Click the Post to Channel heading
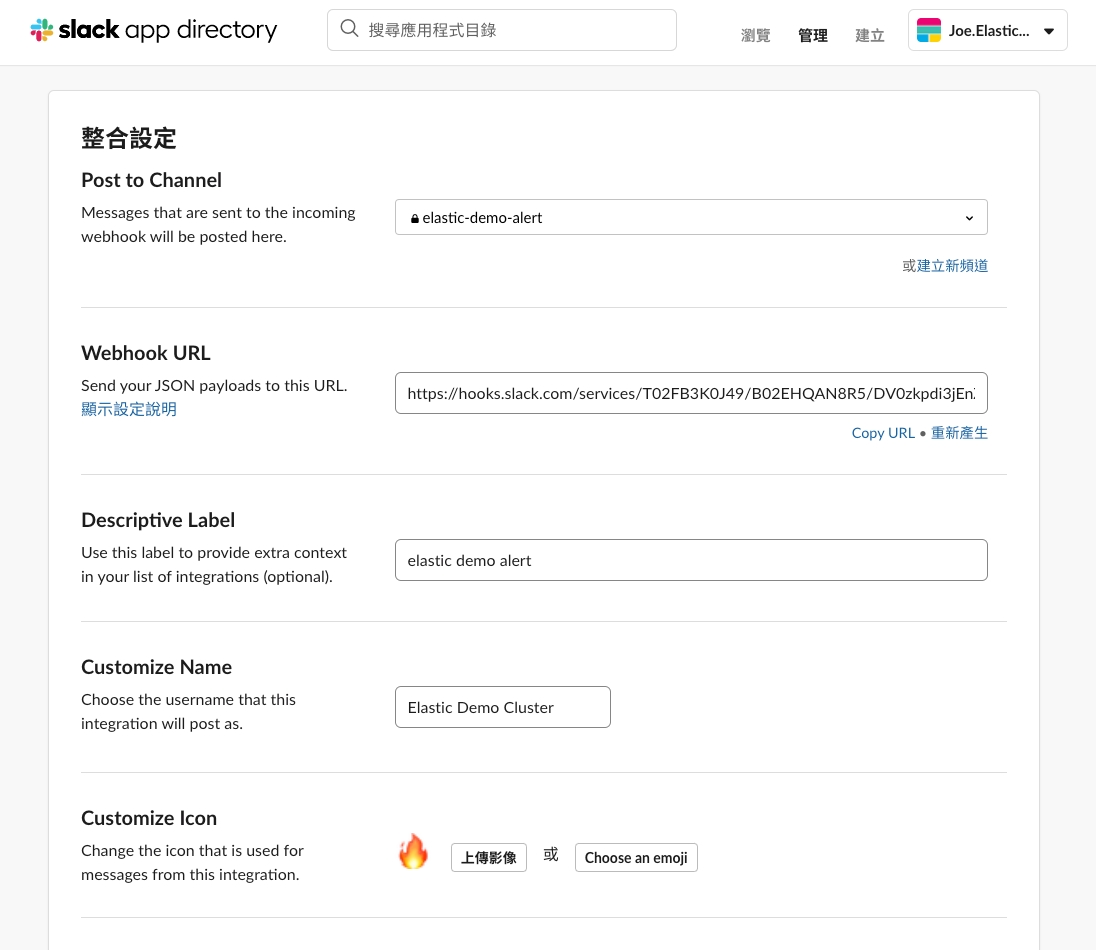The image size is (1096, 950). (151, 180)
